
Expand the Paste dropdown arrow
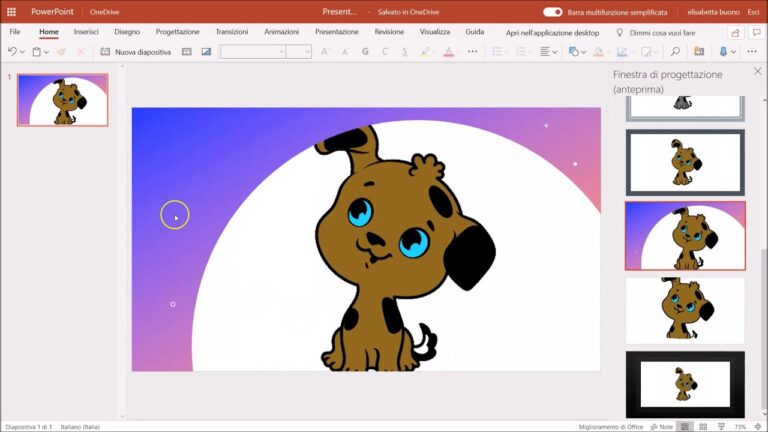pos(47,52)
